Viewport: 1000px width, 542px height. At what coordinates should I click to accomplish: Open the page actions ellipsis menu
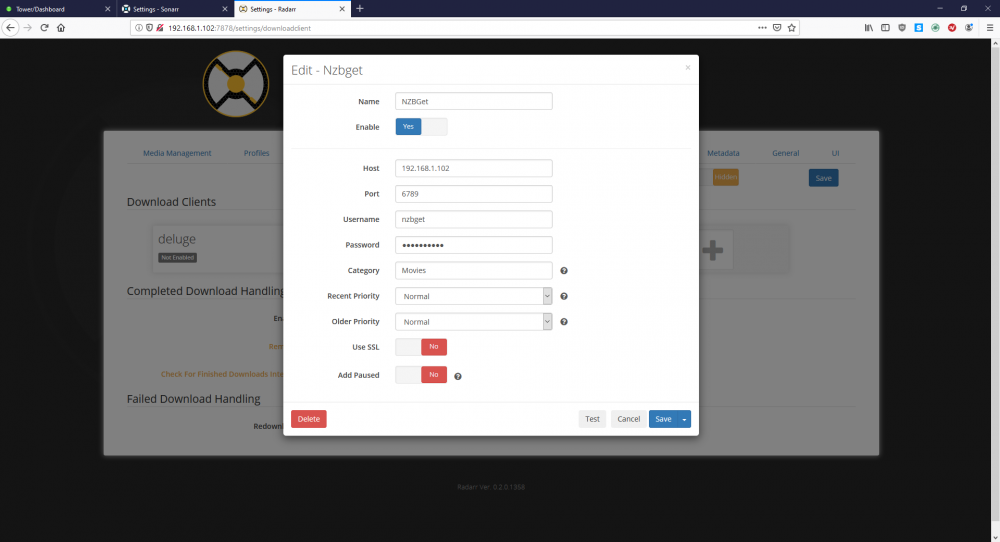(x=762, y=27)
